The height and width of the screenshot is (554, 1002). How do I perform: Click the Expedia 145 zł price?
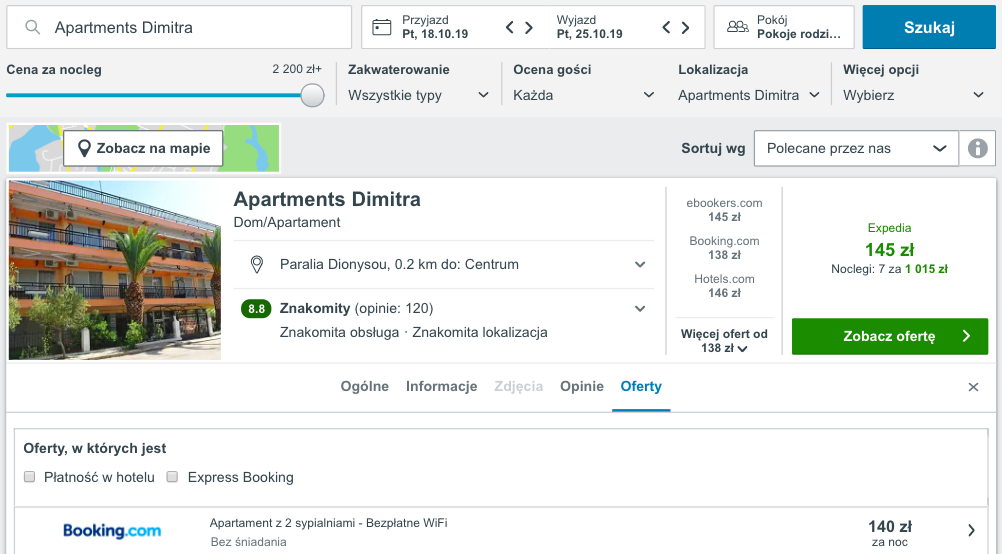(x=889, y=250)
